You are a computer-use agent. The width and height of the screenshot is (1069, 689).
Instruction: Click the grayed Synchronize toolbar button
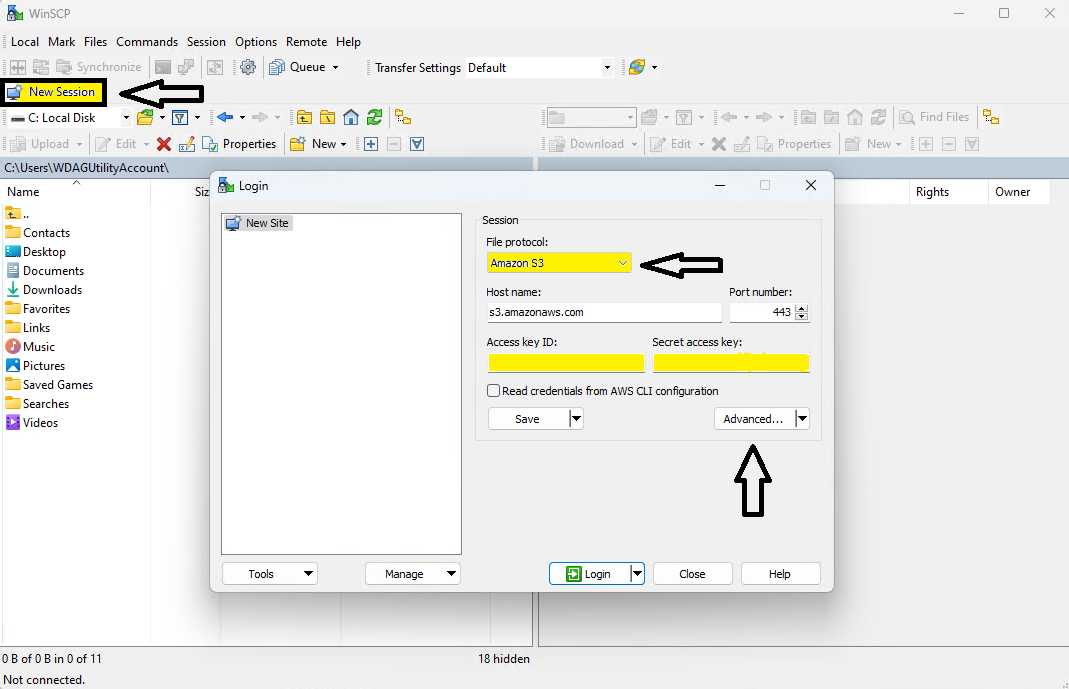click(99, 67)
